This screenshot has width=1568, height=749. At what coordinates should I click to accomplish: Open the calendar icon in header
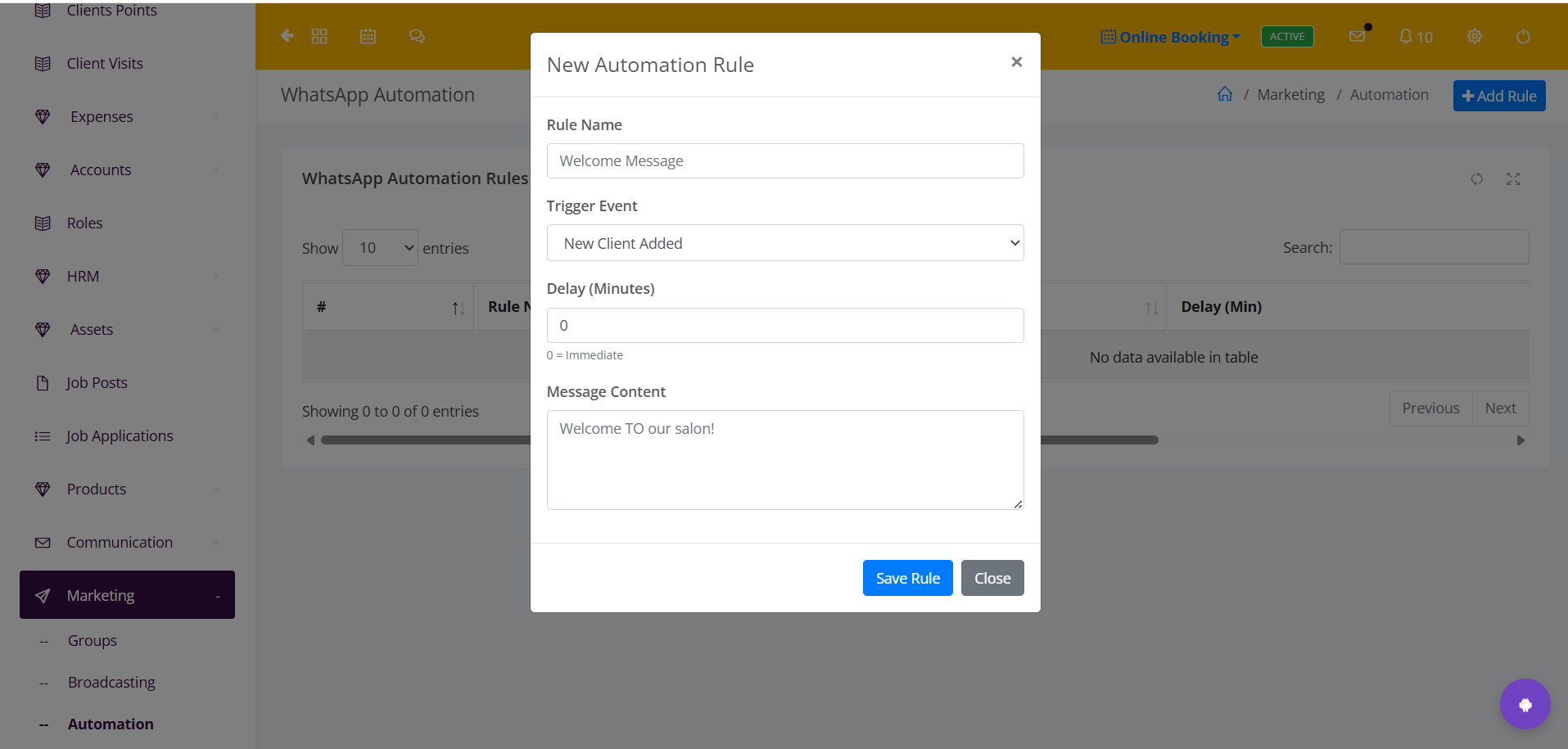pyautogui.click(x=368, y=36)
